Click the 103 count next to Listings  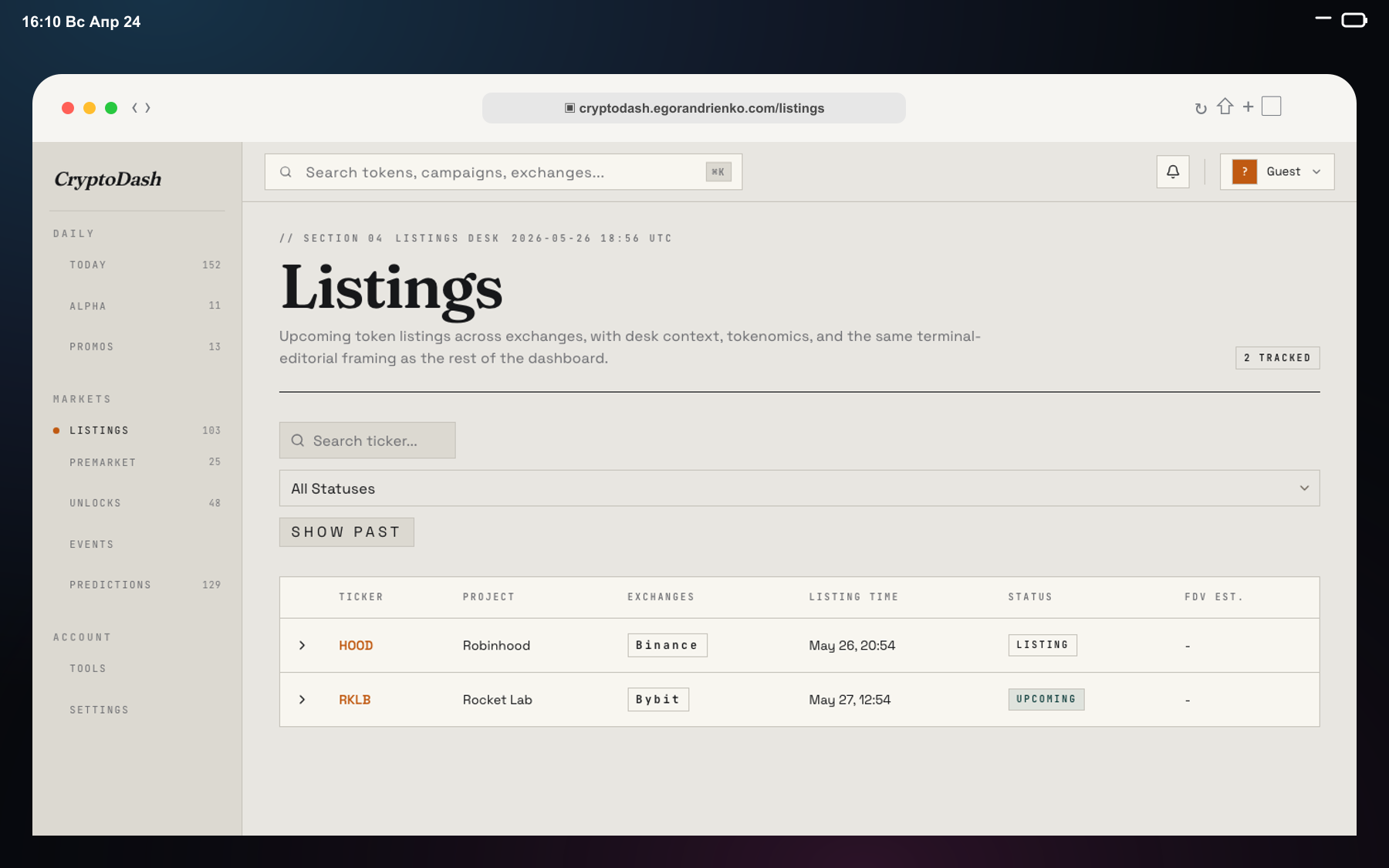[x=211, y=431]
